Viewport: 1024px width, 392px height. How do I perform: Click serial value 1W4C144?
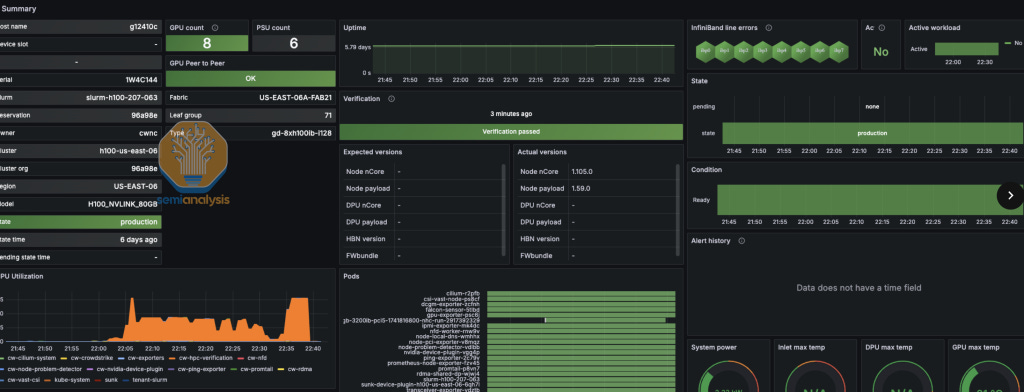[142, 80]
